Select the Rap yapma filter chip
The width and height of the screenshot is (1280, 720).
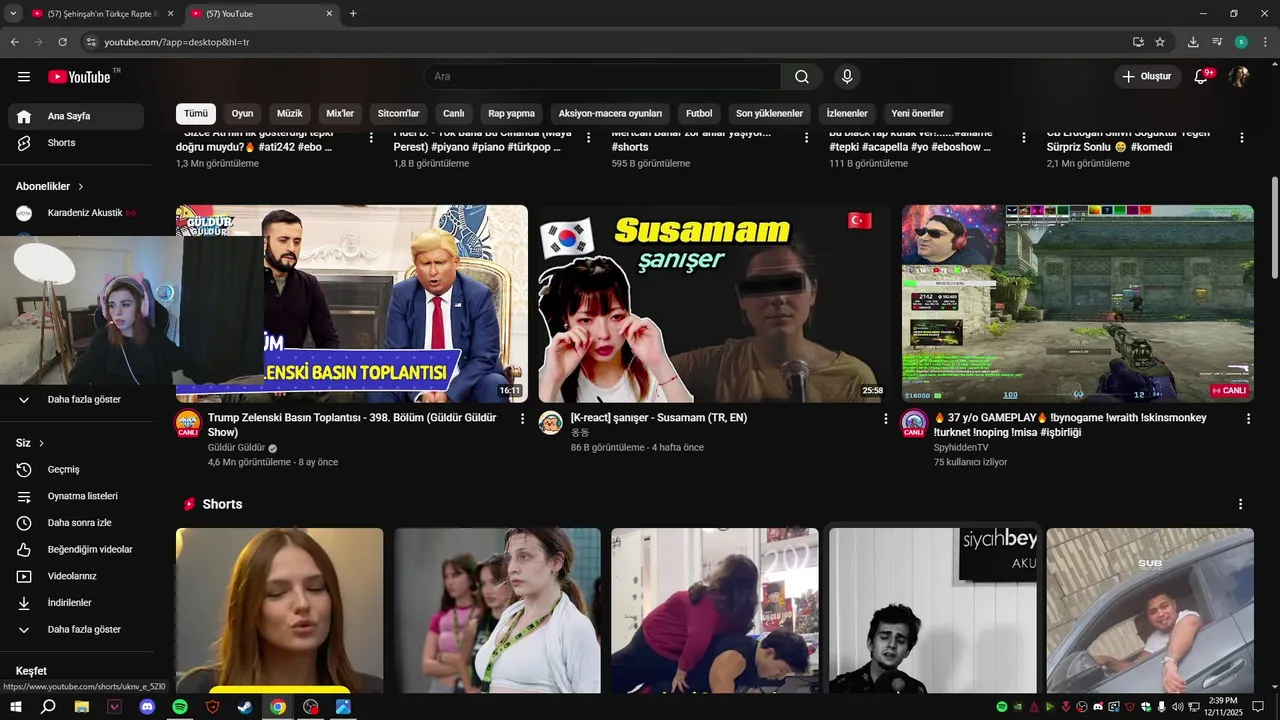click(511, 114)
